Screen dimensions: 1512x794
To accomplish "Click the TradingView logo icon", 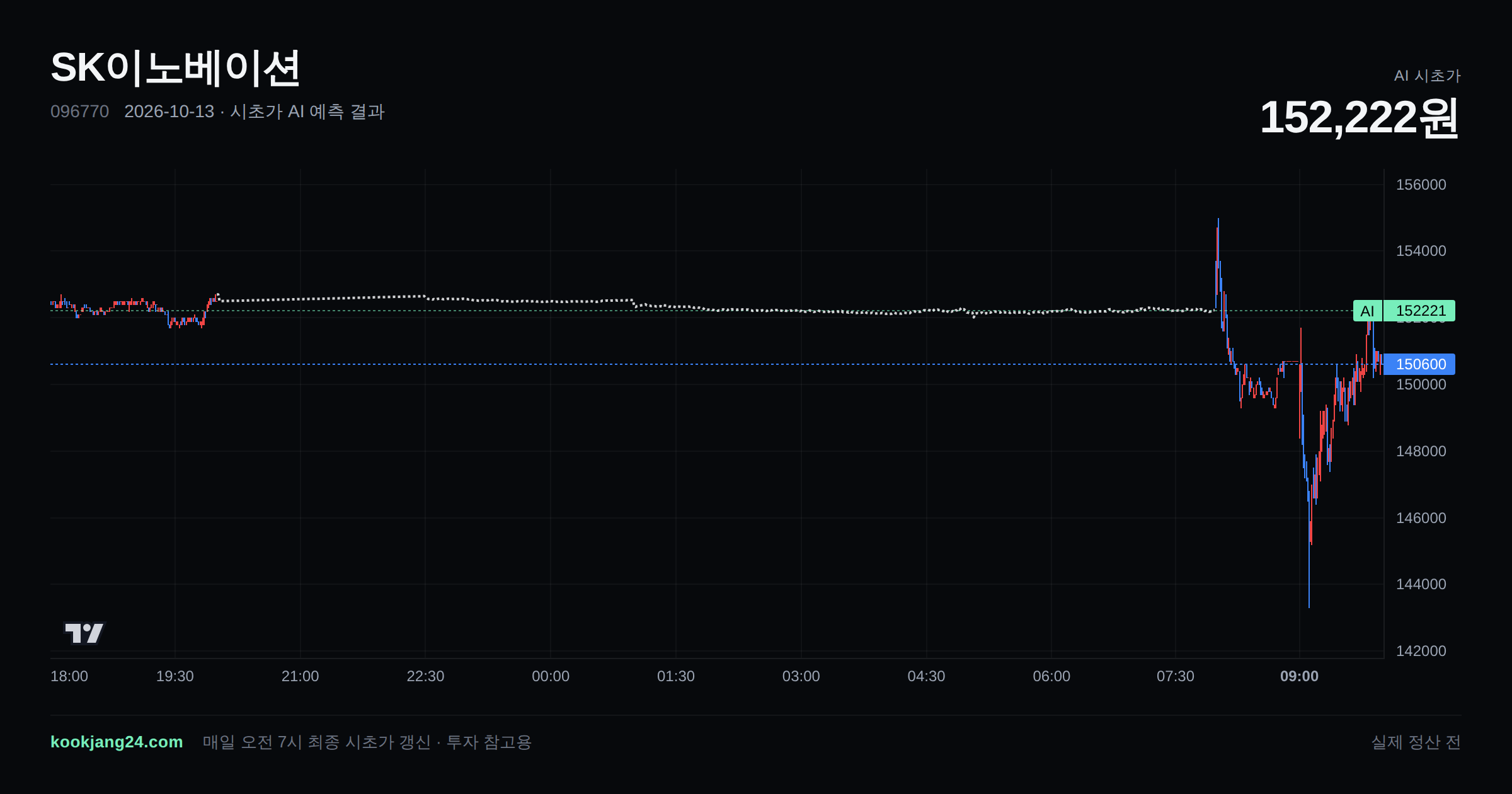I will pyautogui.click(x=84, y=633).
